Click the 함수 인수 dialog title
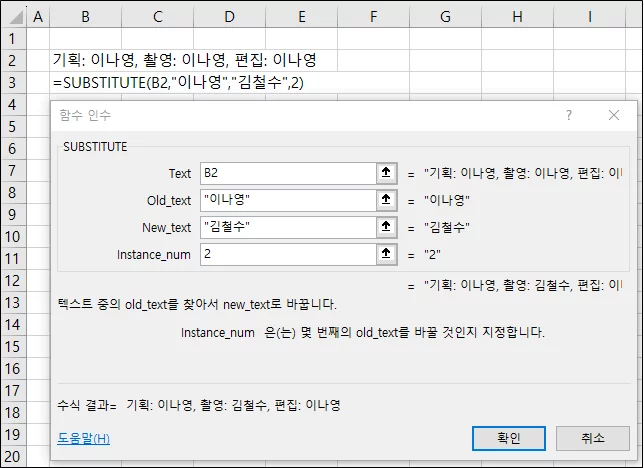This screenshot has width=644, height=468. 85,115
